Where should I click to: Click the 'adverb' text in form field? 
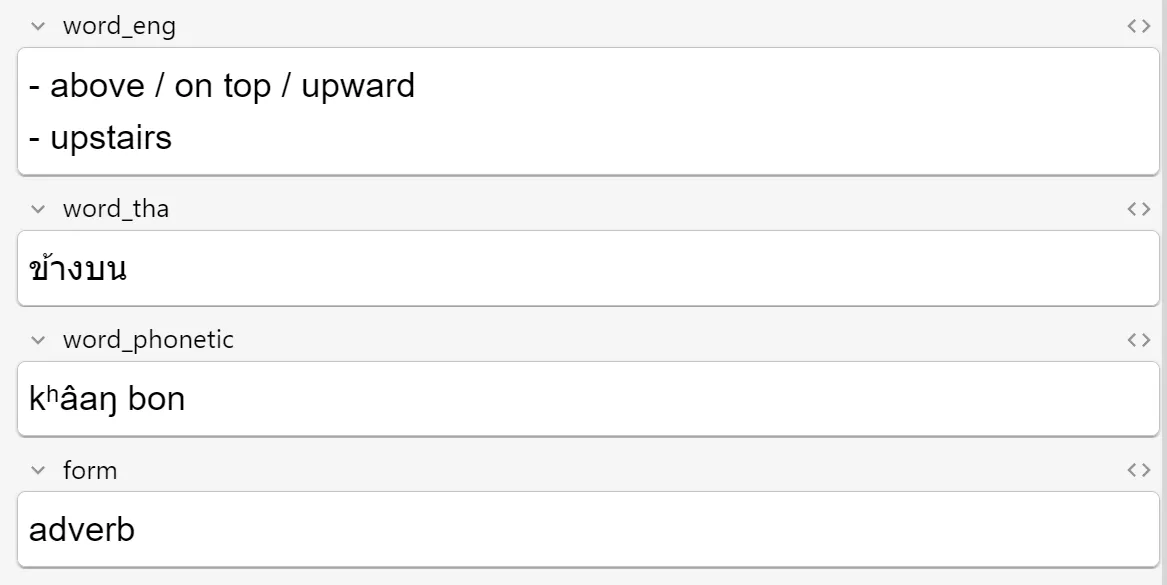82,530
